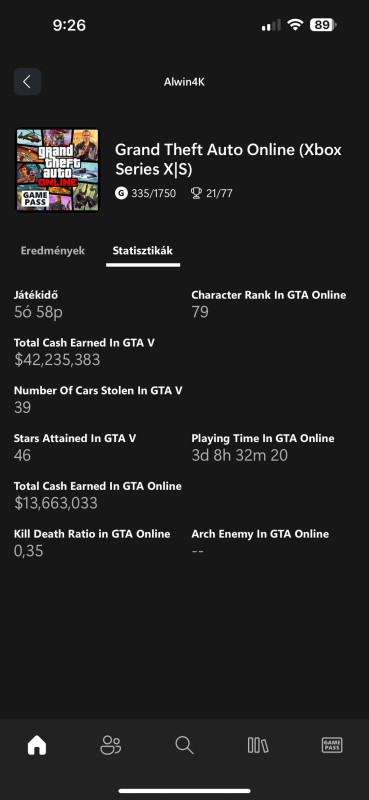Image resolution: width=369 pixels, height=800 pixels.
Task: Tap the Gamerscore G icon
Action: (121, 193)
